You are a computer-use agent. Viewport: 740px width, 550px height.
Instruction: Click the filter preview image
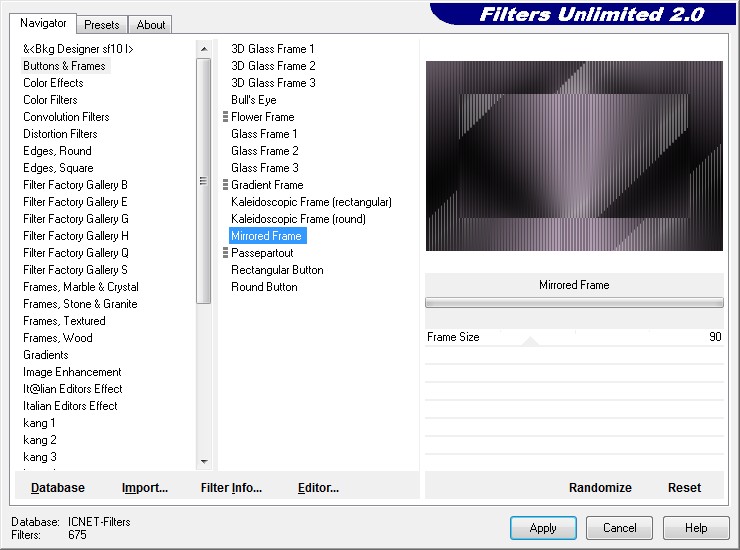[574, 156]
